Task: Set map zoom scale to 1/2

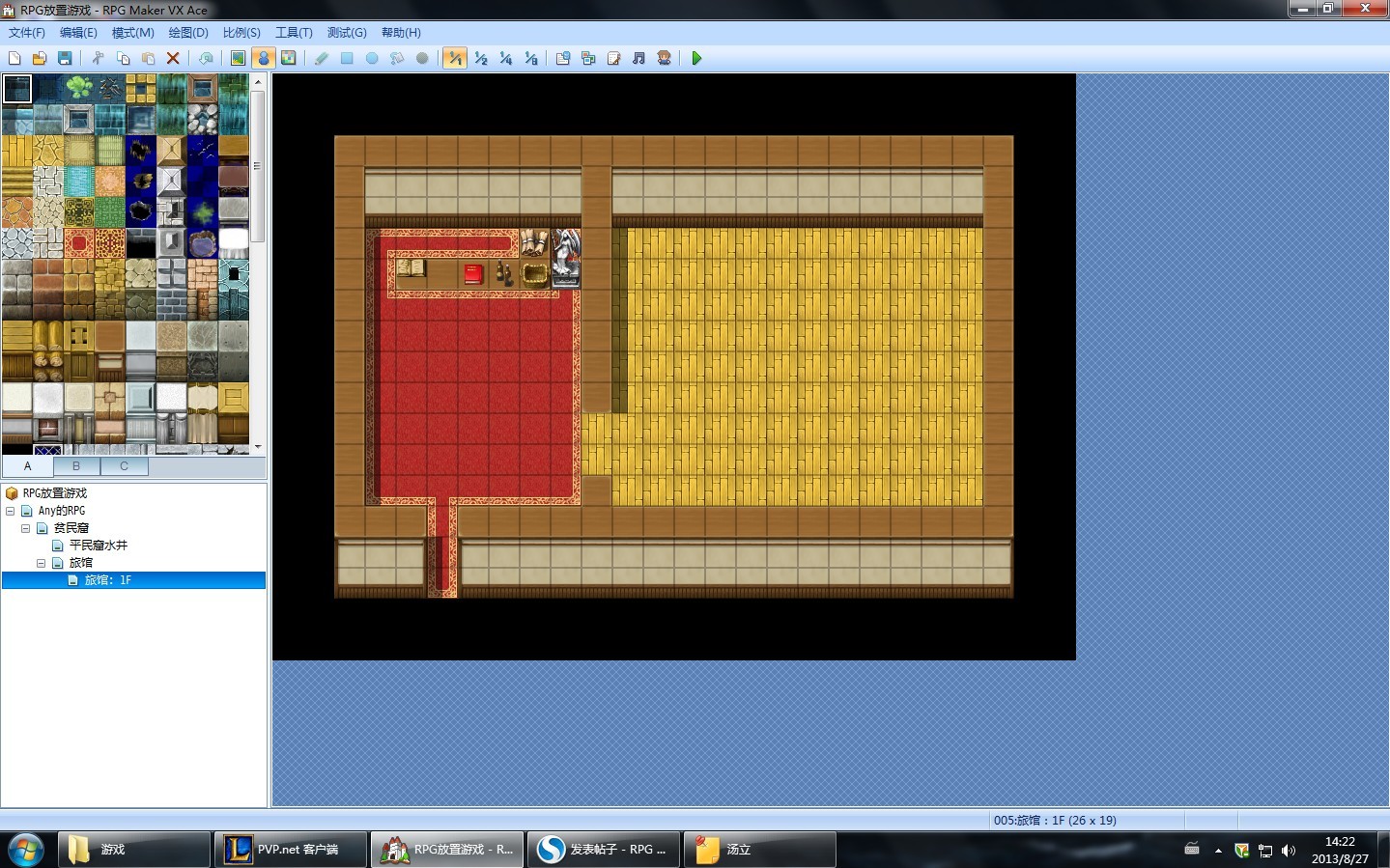Action: 480,59
